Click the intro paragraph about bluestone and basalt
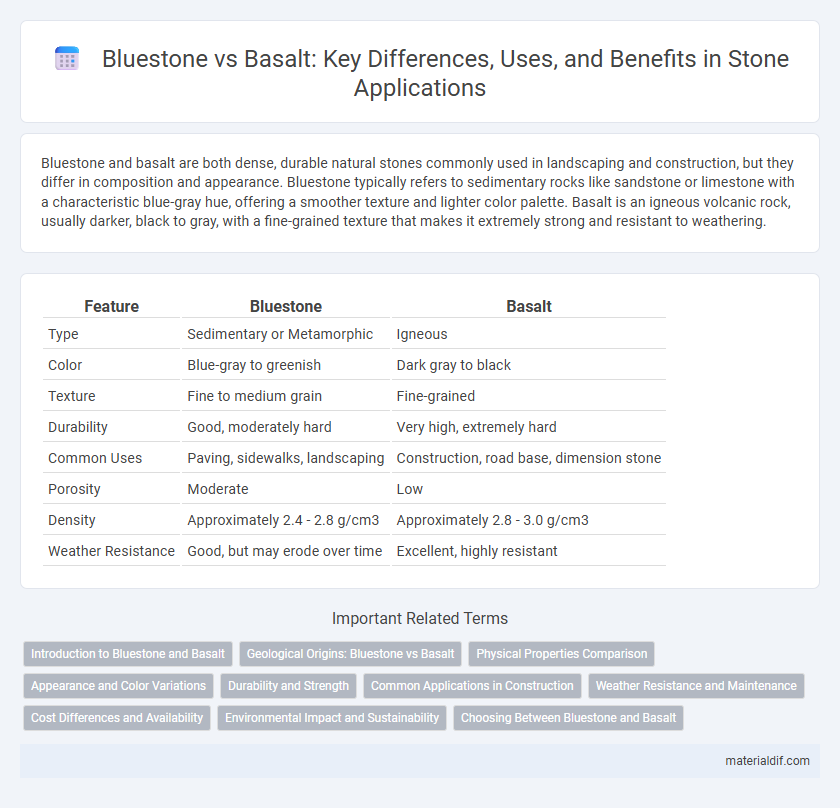The height and width of the screenshot is (808, 840). point(418,192)
